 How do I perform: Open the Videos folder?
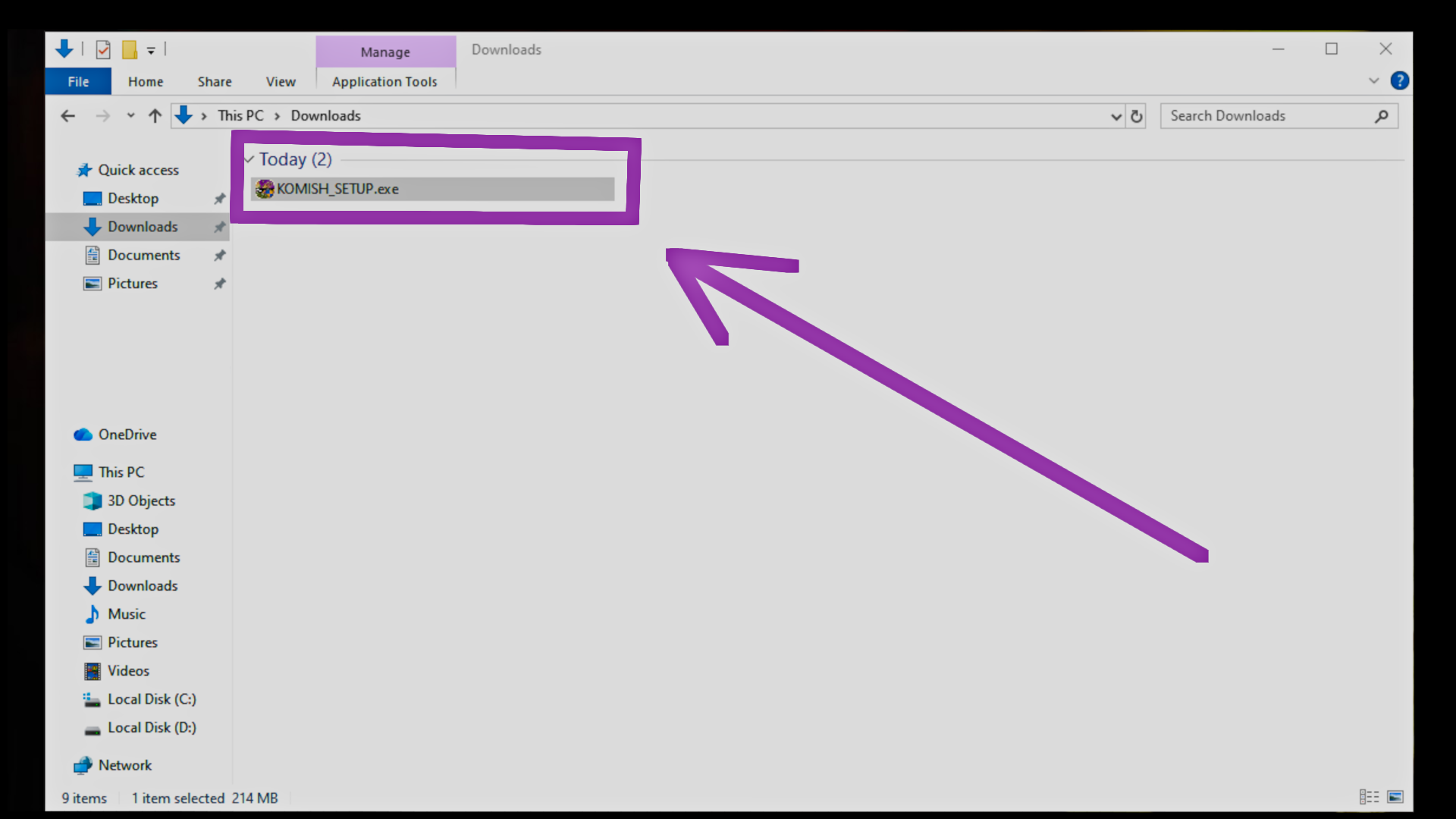point(128,671)
